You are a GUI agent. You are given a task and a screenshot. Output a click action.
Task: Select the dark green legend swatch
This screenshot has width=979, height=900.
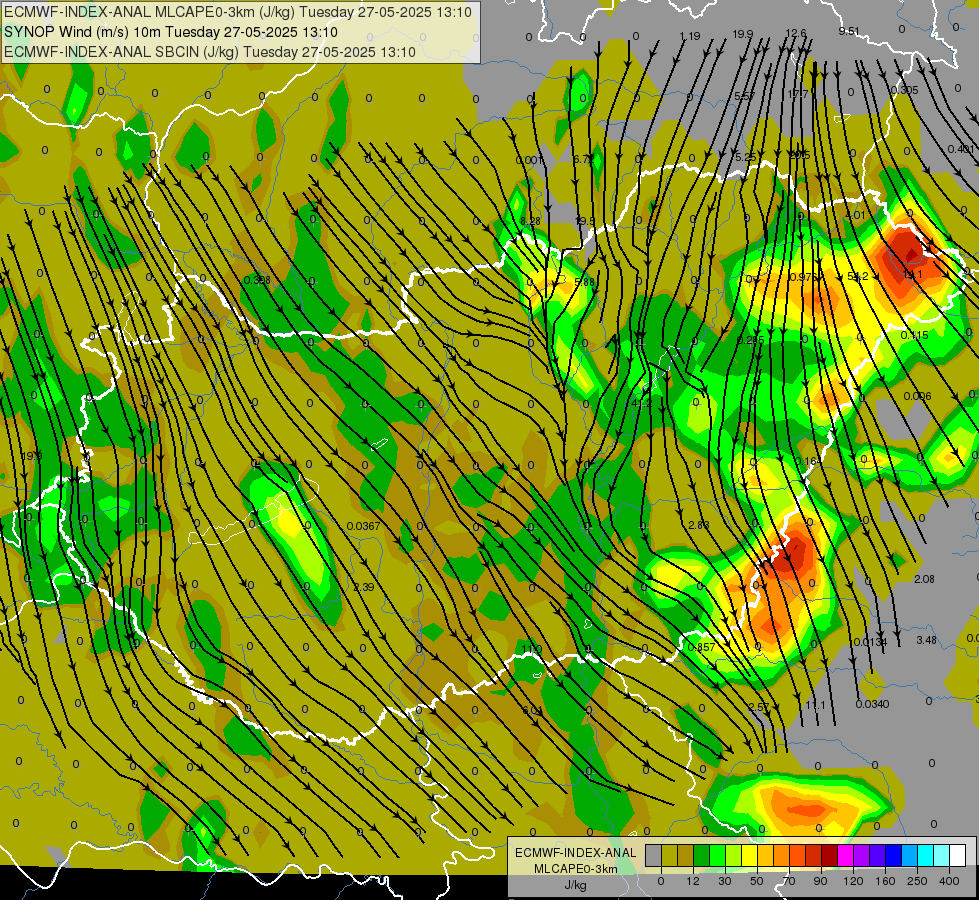click(702, 855)
